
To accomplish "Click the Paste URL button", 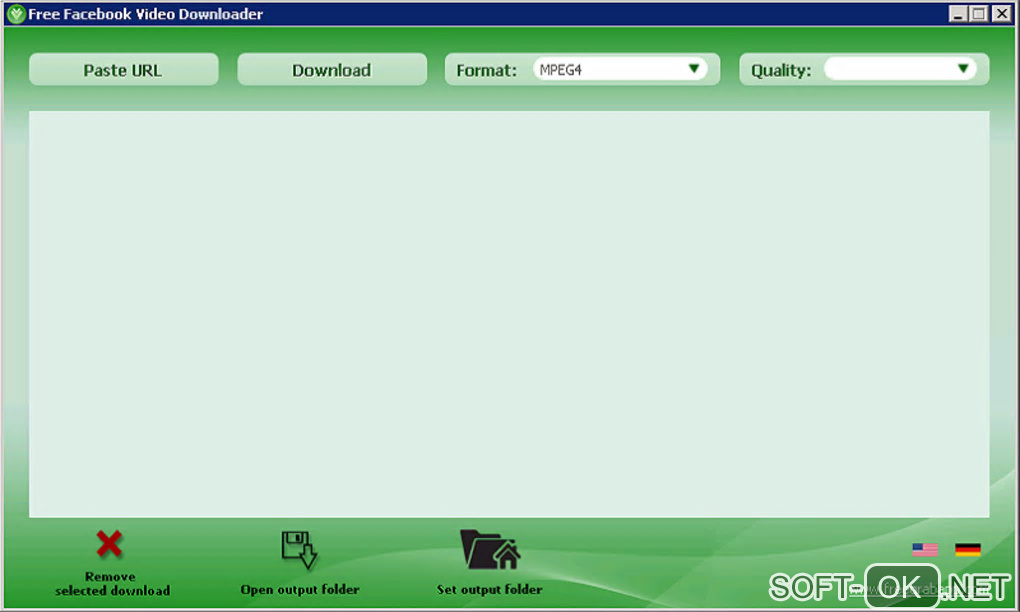I will point(124,70).
